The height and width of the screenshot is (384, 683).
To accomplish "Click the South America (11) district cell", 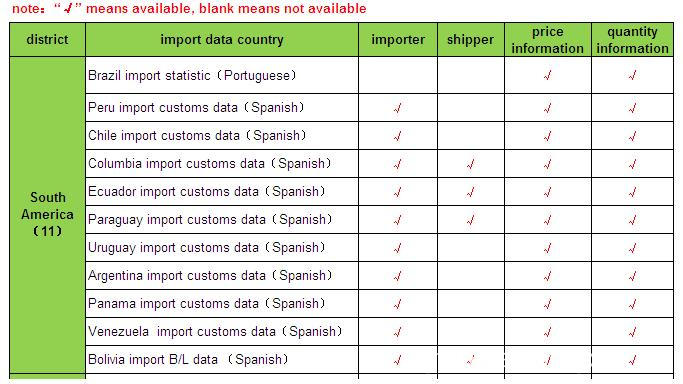I will (x=47, y=214).
